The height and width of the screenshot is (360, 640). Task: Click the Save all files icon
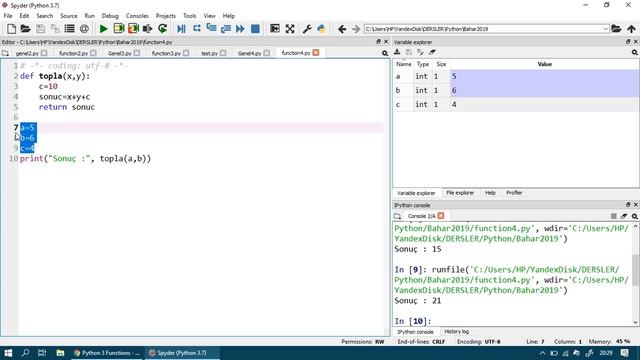[x=55, y=29]
